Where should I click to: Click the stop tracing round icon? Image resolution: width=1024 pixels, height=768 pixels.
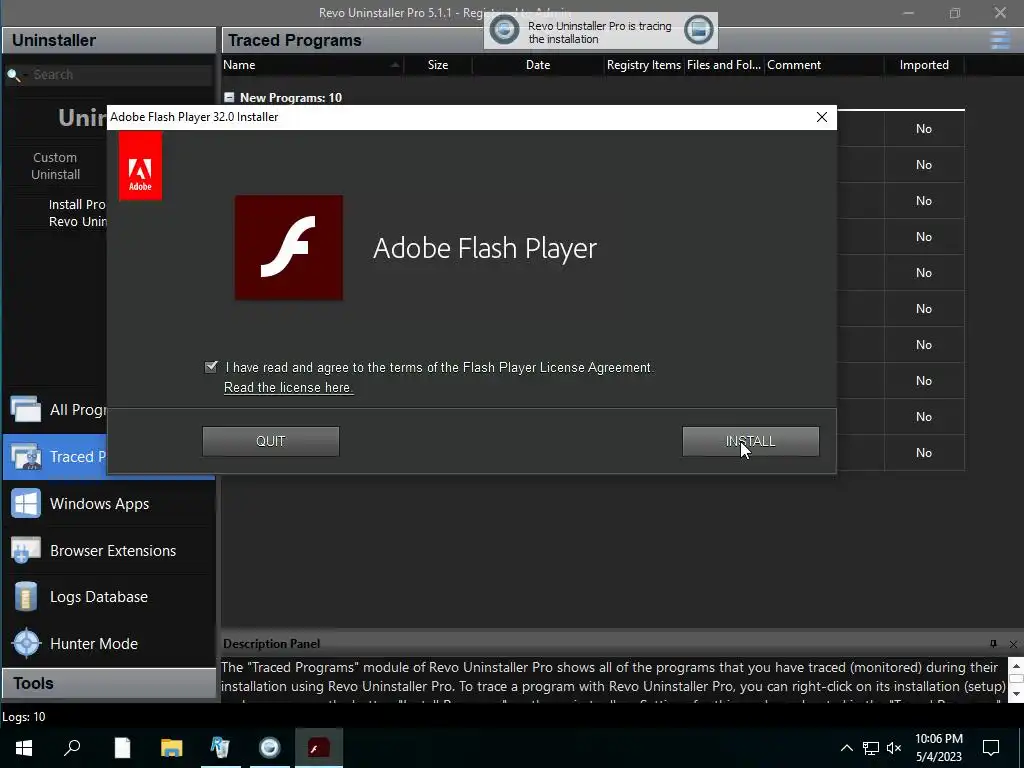pyautogui.click(x=504, y=29)
